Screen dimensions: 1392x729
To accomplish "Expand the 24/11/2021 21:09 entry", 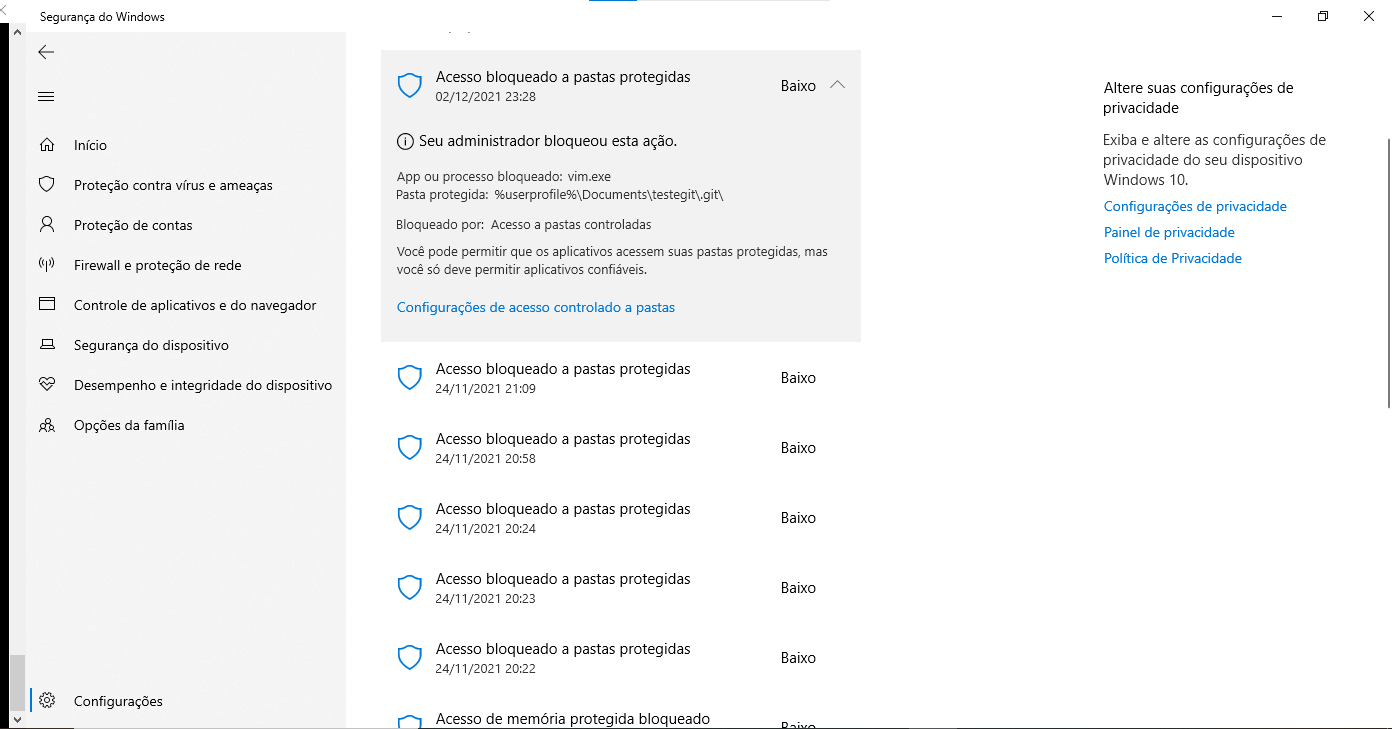I will pyautogui.click(x=621, y=378).
